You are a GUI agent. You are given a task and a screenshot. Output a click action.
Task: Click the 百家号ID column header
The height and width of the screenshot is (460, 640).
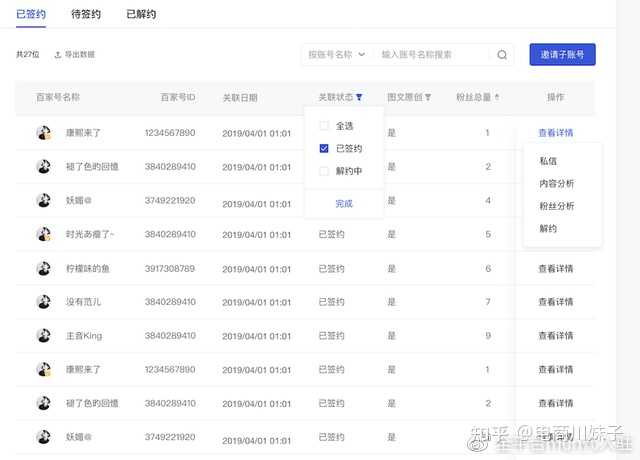pyautogui.click(x=178, y=97)
